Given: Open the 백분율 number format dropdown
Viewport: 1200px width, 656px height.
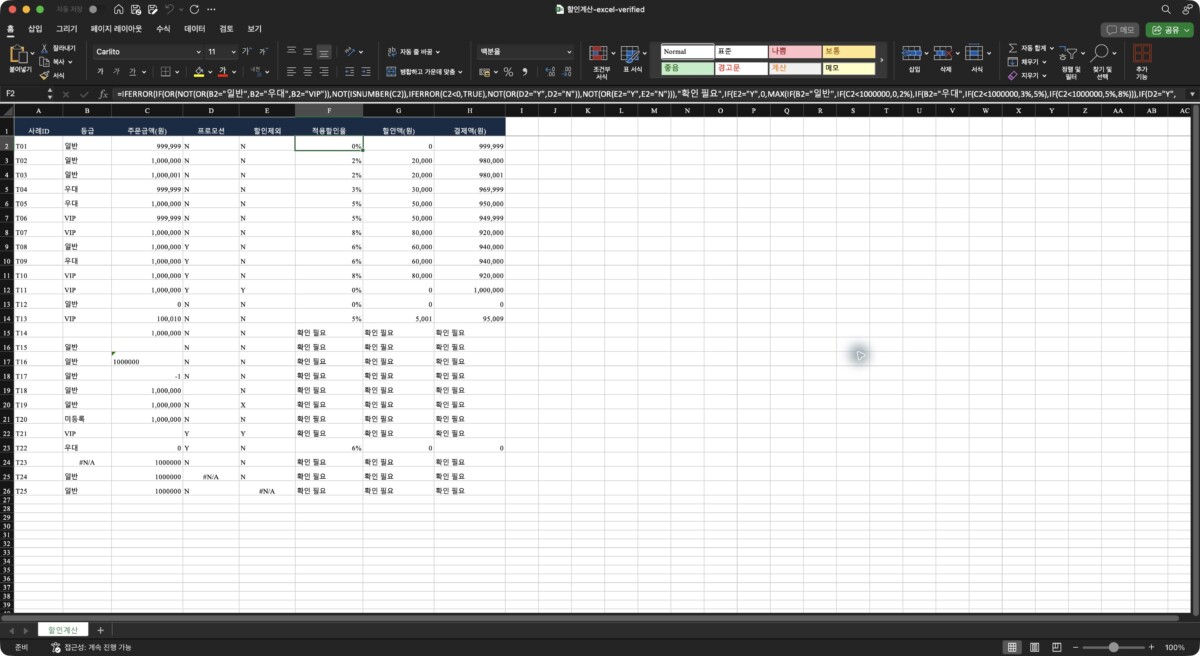Looking at the screenshot, I should (x=569, y=51).
